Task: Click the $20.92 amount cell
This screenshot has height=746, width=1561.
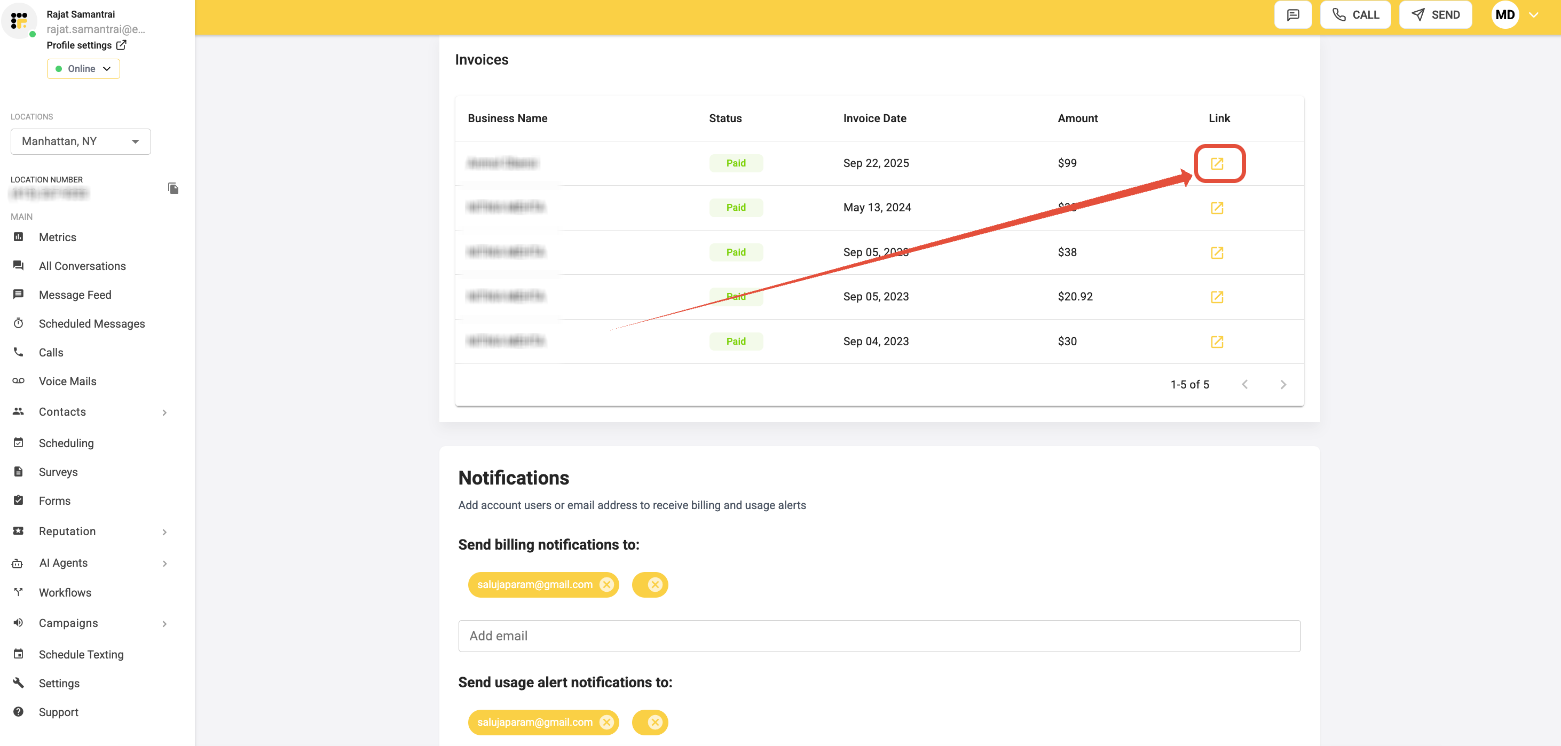Action: click(x=1075, y=297)
